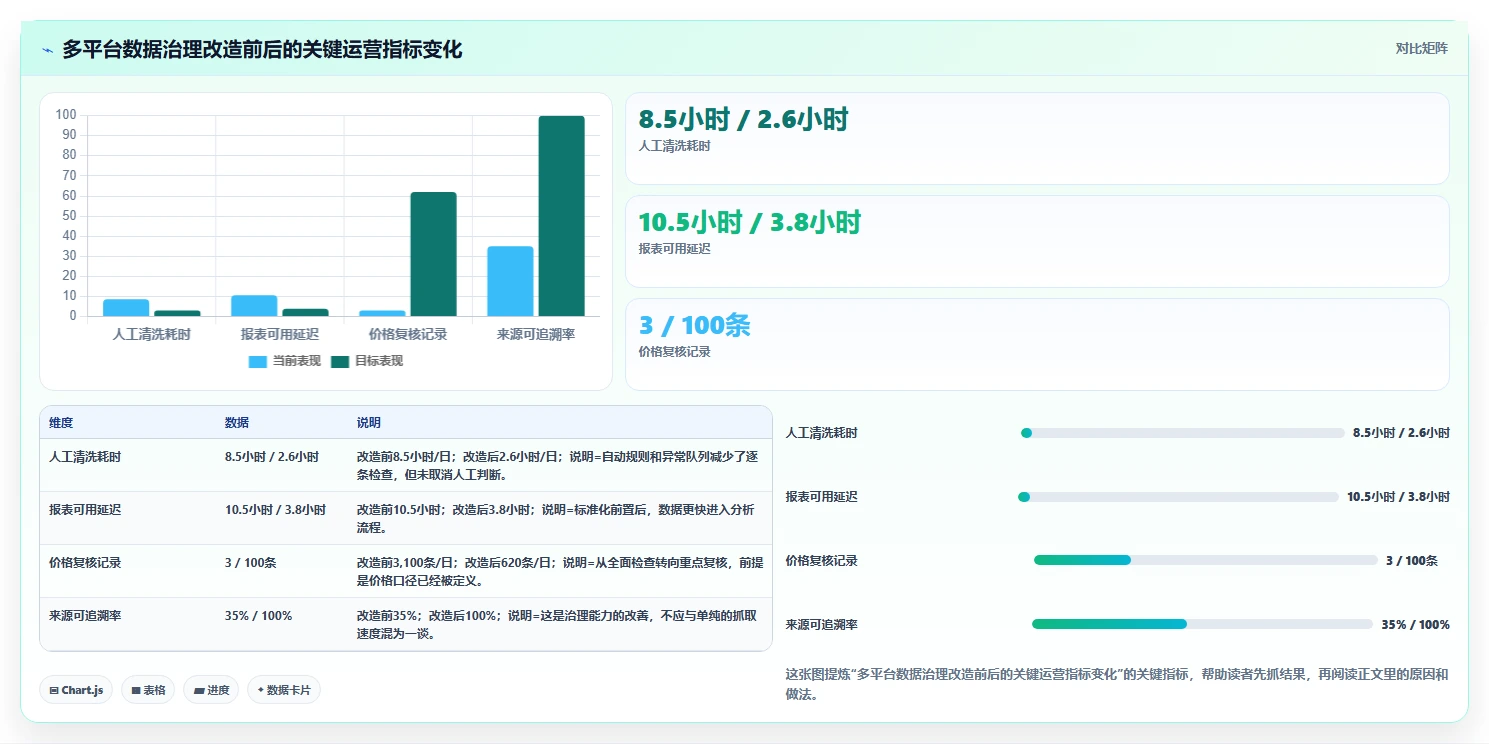Click the summary paragraph starting 这张图提炼
Viewport: 1489px width, 744px height.
(1116, 684)
